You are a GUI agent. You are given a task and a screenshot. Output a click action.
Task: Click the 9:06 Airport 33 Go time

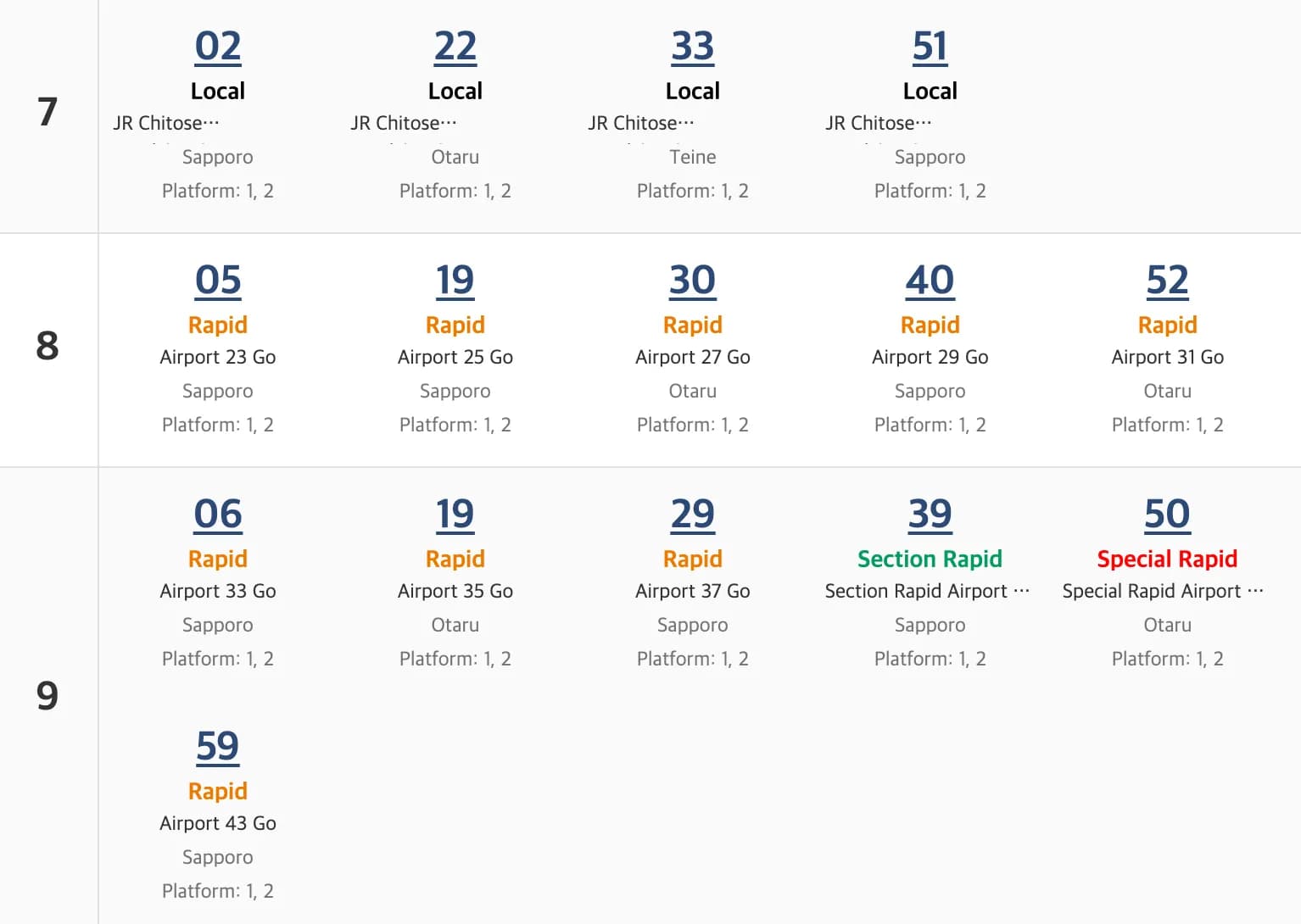click(x=218, y=515)
